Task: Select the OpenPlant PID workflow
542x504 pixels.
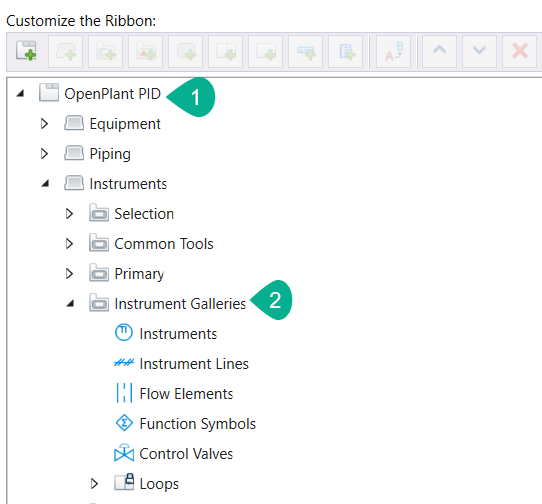Action: [112, 94]
